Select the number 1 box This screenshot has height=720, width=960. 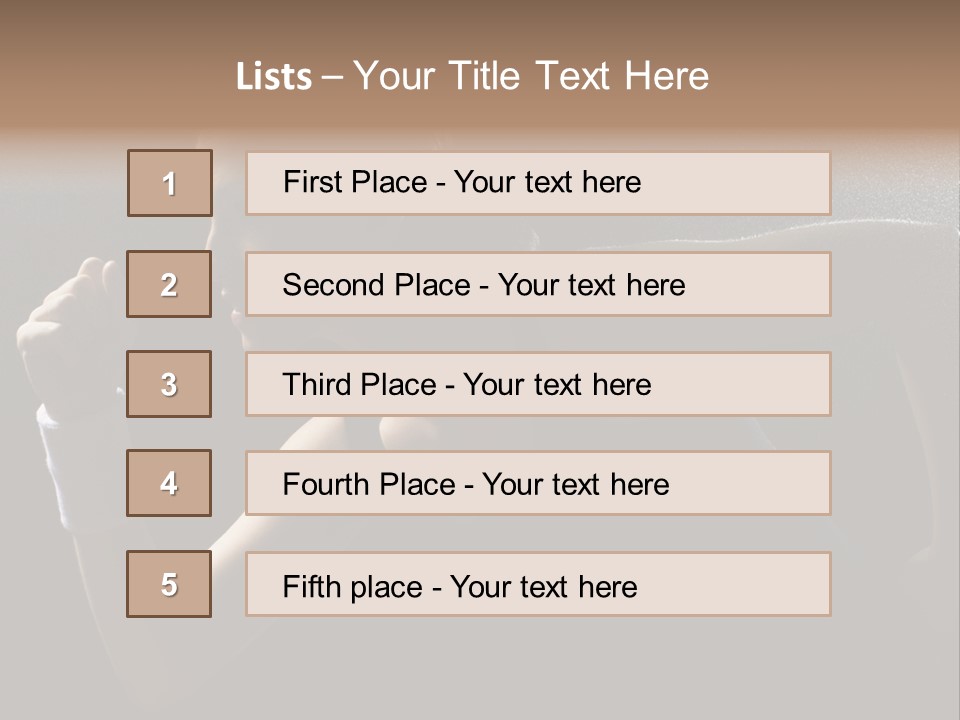pos(170,183)
